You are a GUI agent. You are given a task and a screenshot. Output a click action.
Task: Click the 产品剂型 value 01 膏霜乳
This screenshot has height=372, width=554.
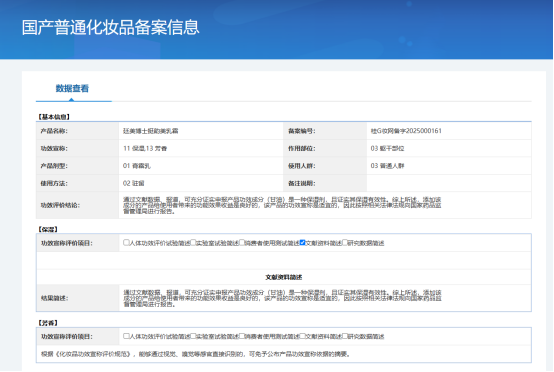point(137,166)
